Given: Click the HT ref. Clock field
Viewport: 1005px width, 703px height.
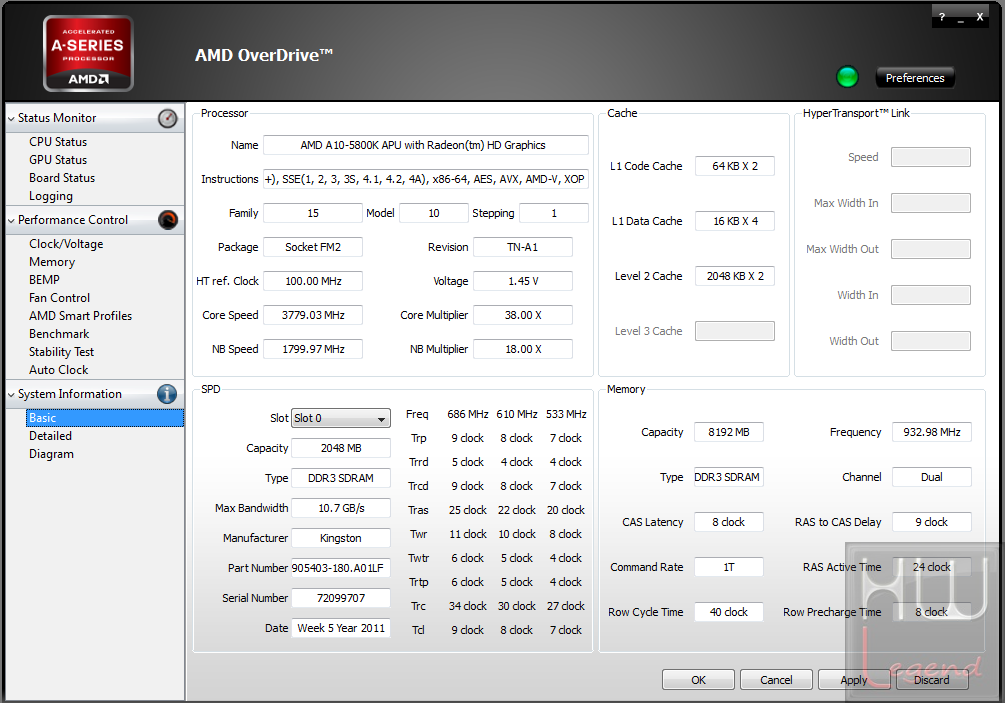Looking at the screenshot, I should [313, 281].
